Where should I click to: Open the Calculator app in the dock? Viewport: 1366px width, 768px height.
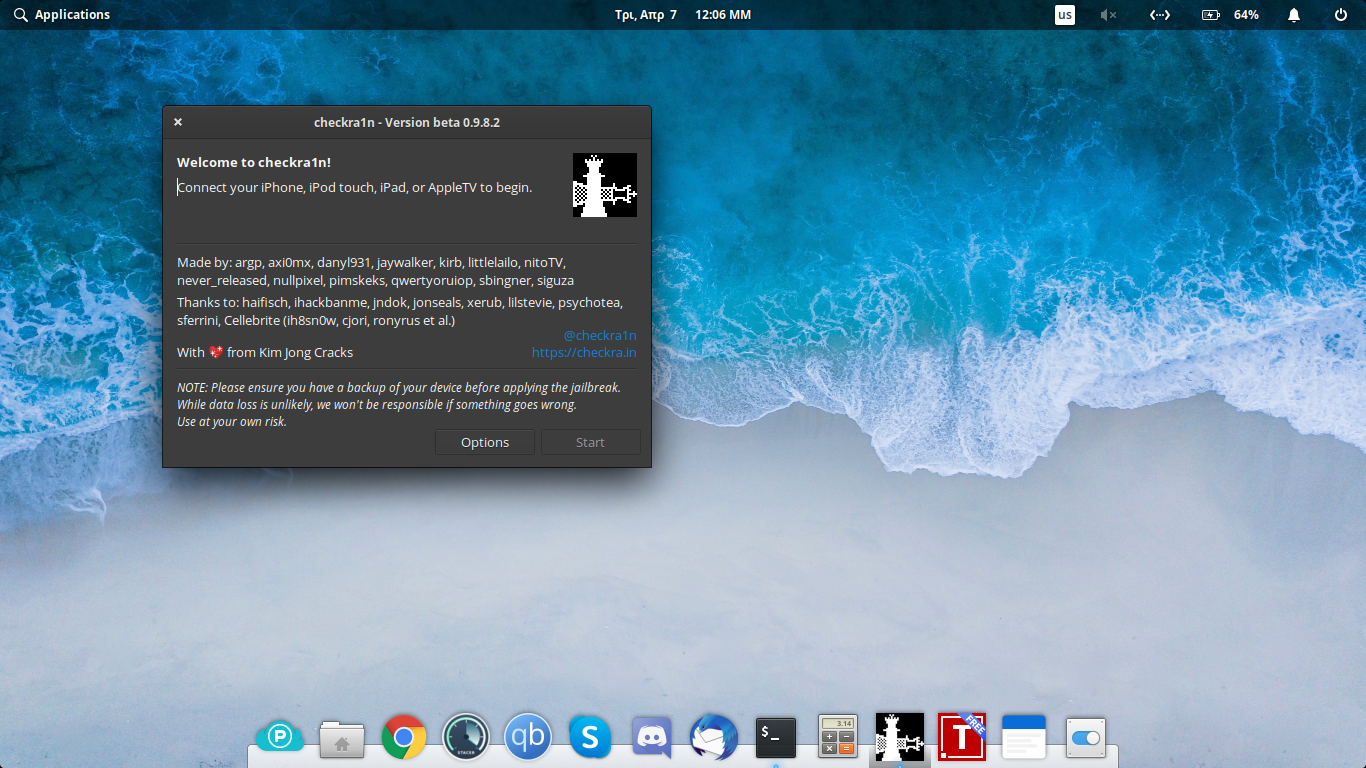click(837, 737)
